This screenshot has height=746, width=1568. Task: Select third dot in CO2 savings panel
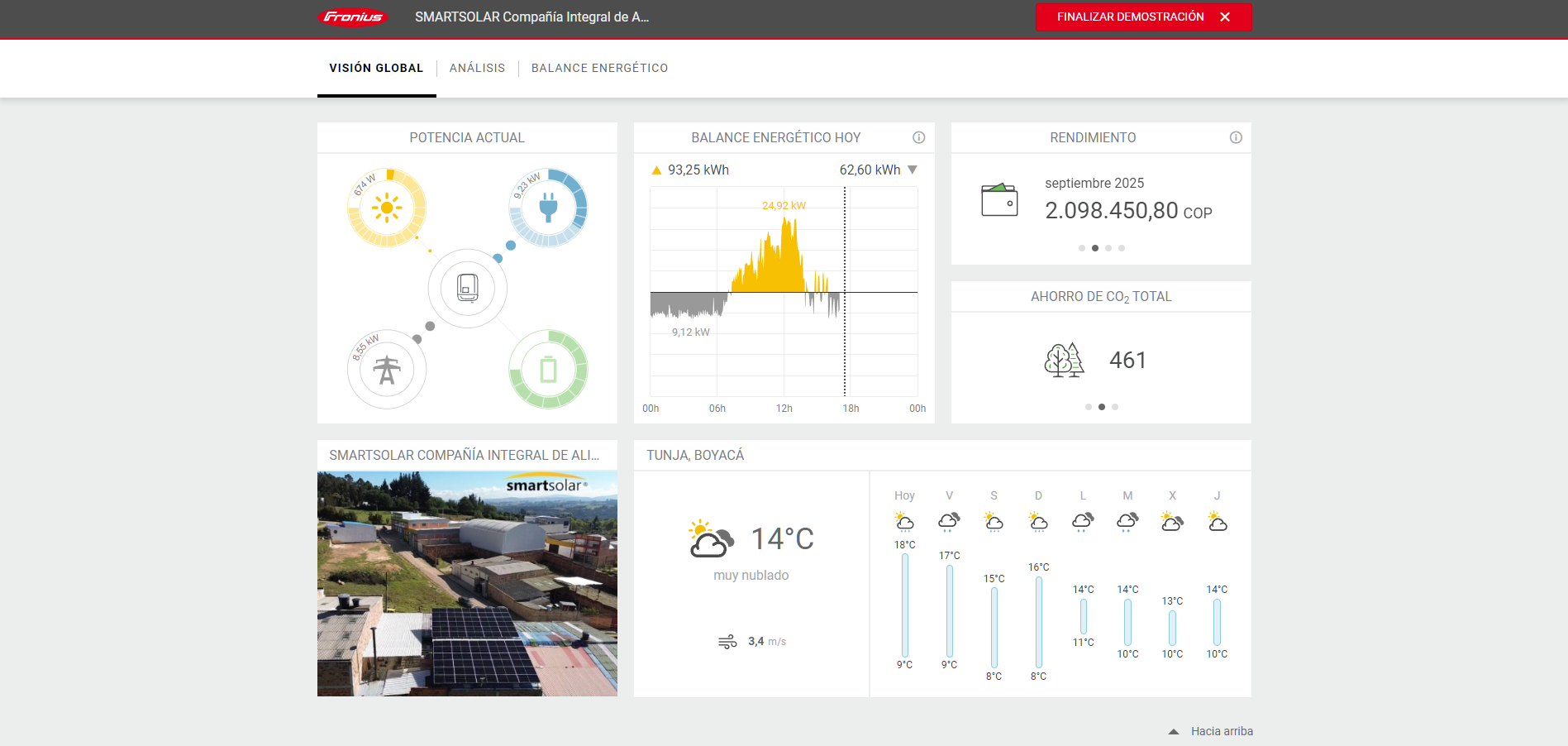tap(1115, 407)
